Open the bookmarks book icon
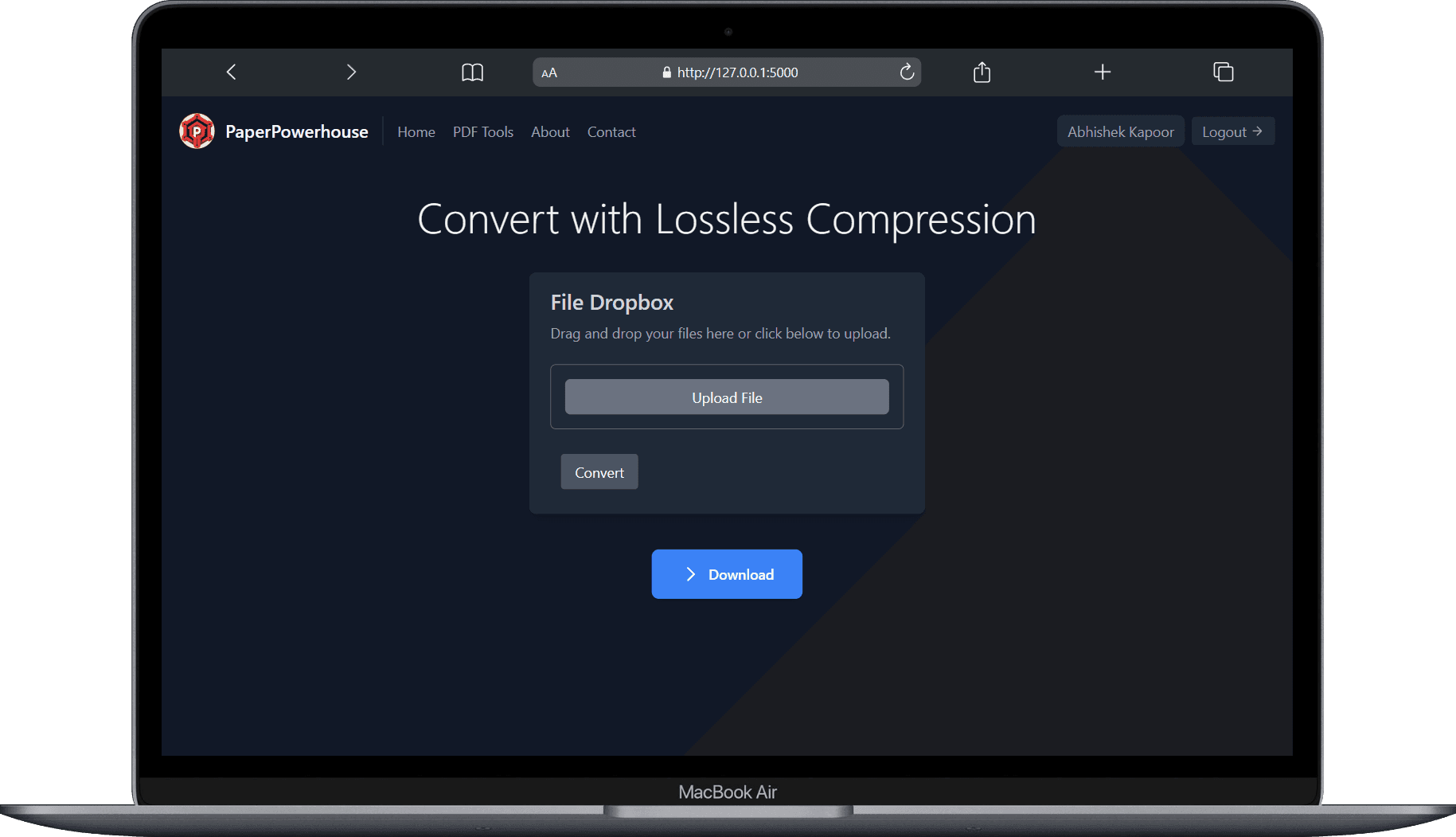Screen dimensions: 1456x837 click(472, 72)
